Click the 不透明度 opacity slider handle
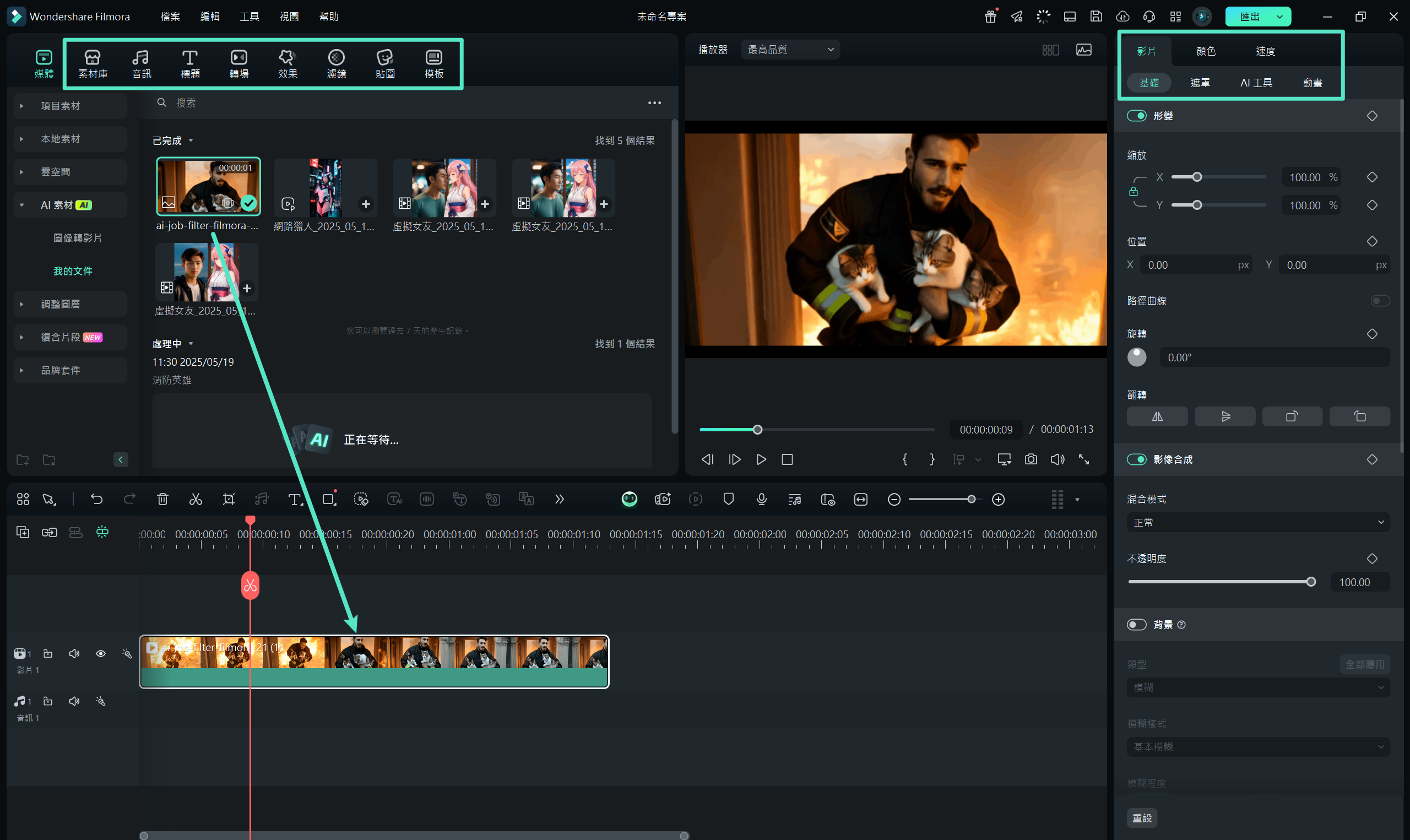Screen dimensions: 1410x840 tap(1311, 581)
